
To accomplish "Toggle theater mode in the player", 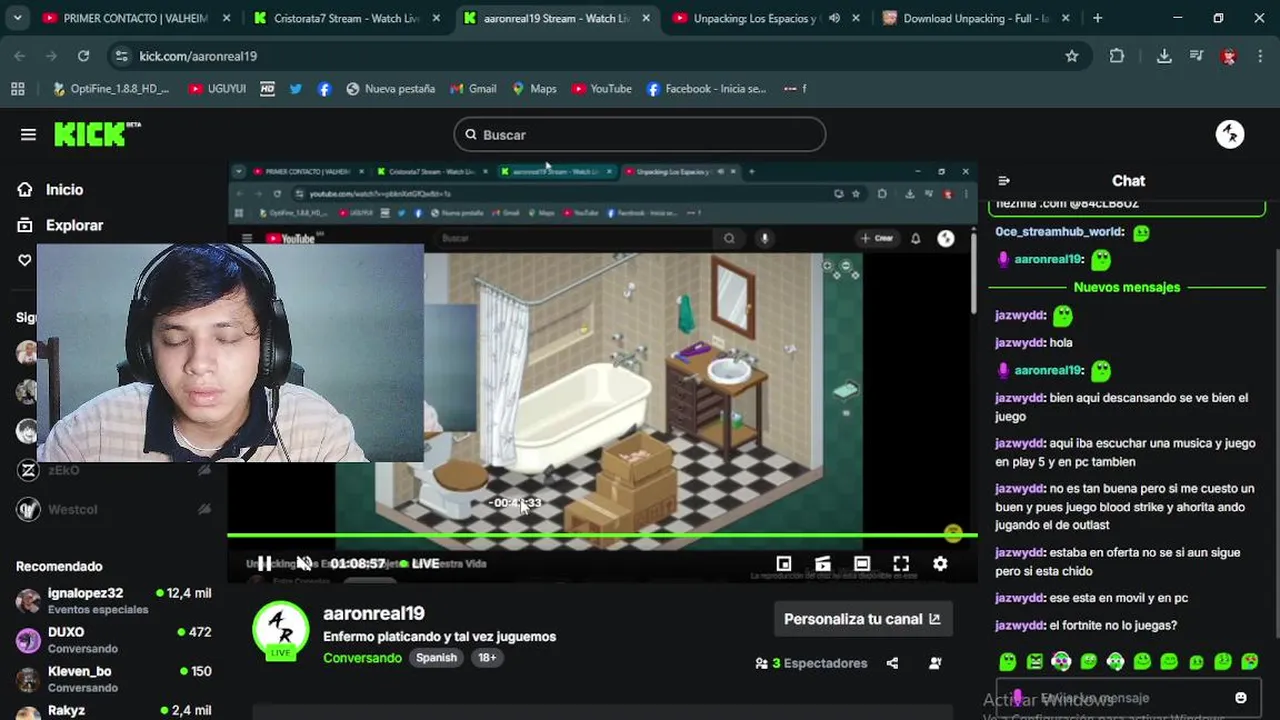I will [862, 564].
